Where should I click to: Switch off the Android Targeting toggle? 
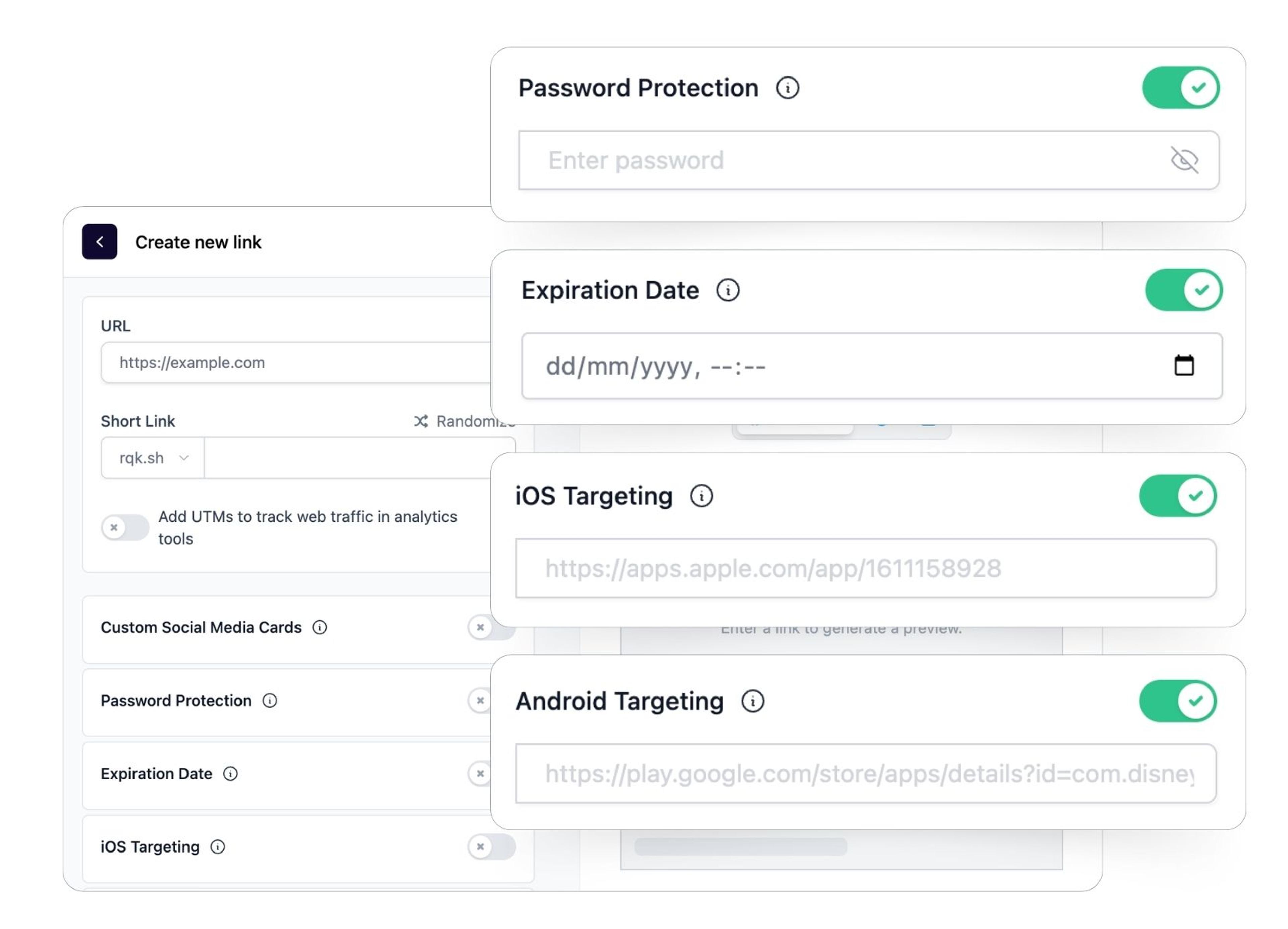tap(1178, 701)
